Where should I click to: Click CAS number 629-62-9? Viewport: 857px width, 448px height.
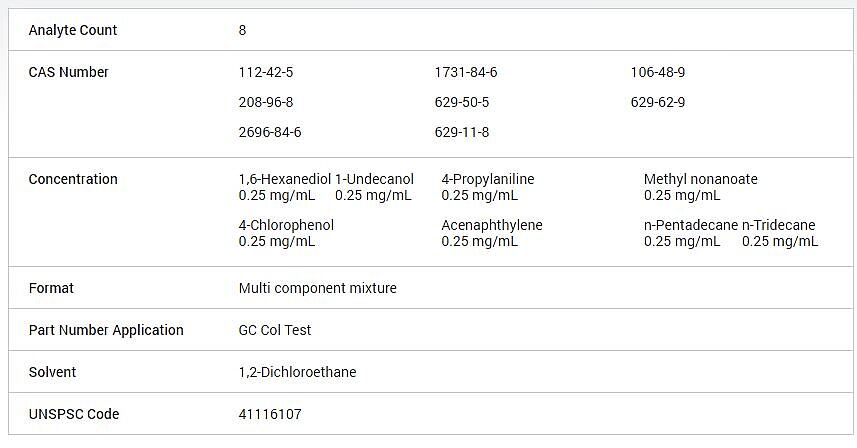[x=658, y=102]
